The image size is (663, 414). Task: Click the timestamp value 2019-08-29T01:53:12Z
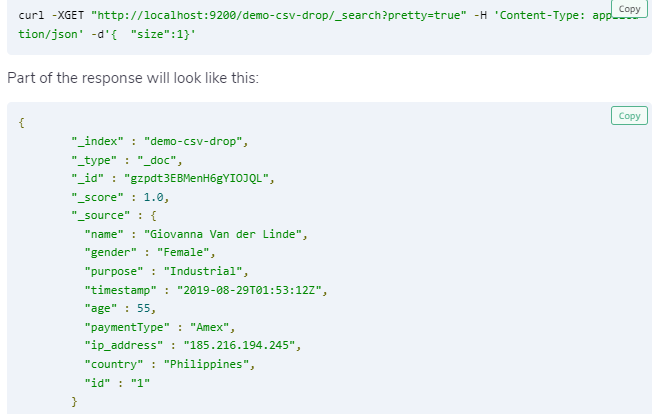(249, 290)
